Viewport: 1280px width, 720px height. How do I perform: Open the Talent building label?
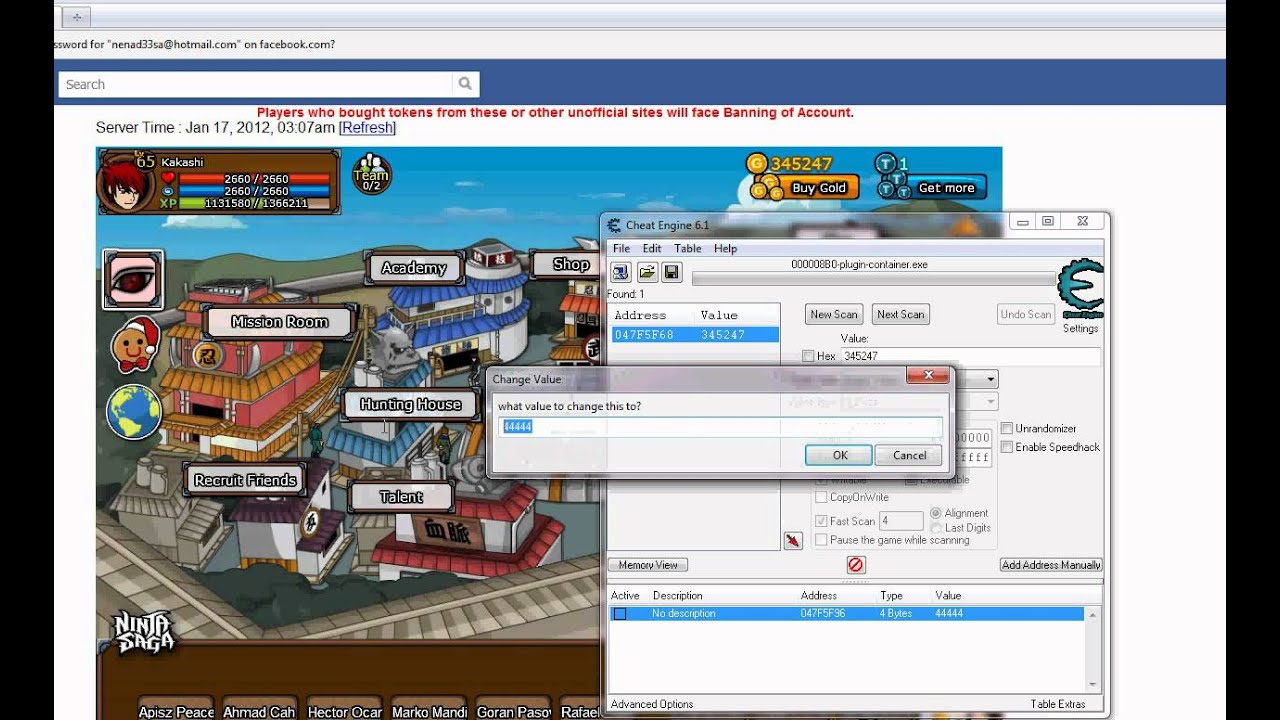(401, 497)
